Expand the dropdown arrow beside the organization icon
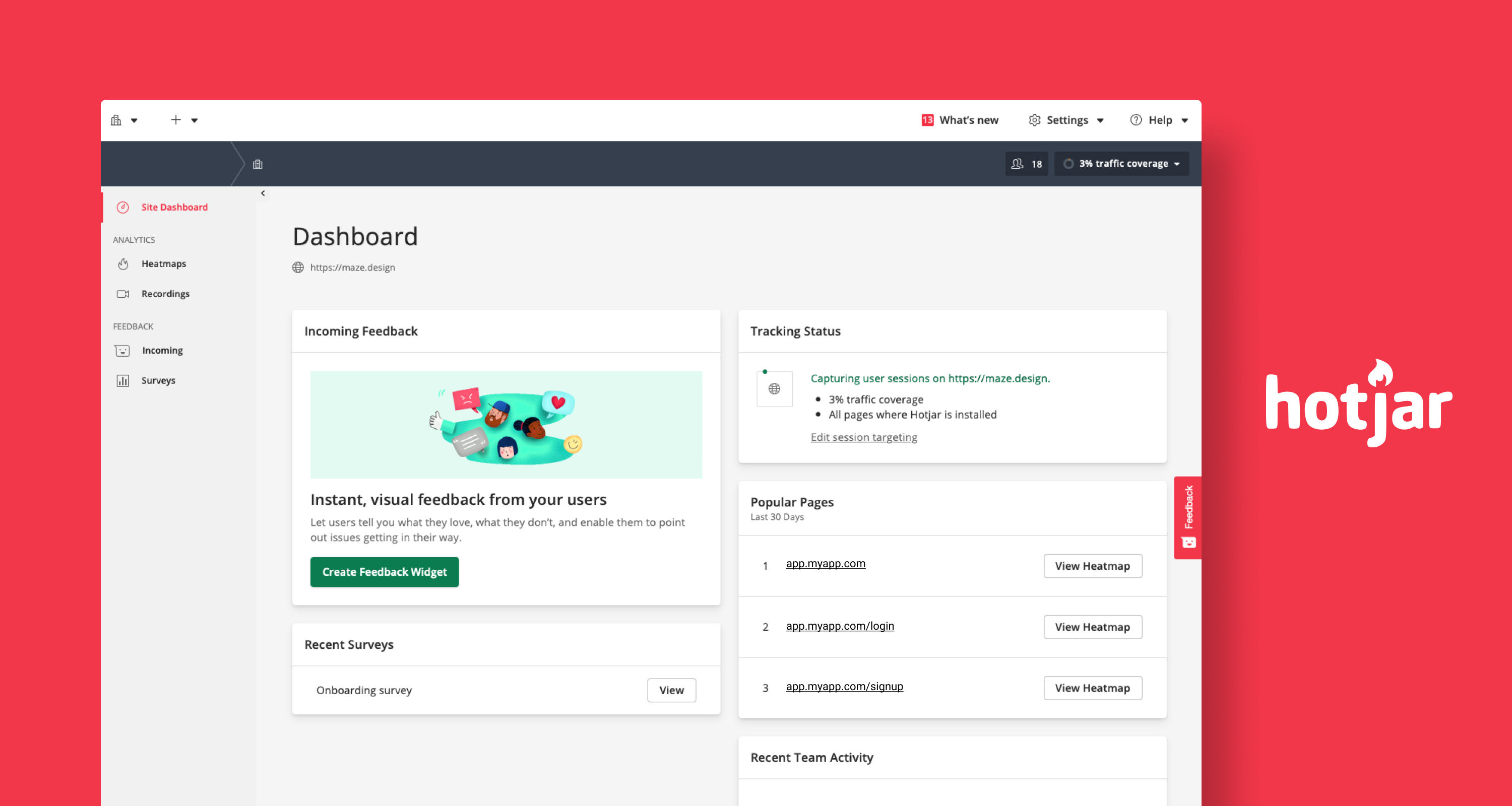The width and height of the screenshot is (1512, 806). pyautogui.click(x=135, y=121)
